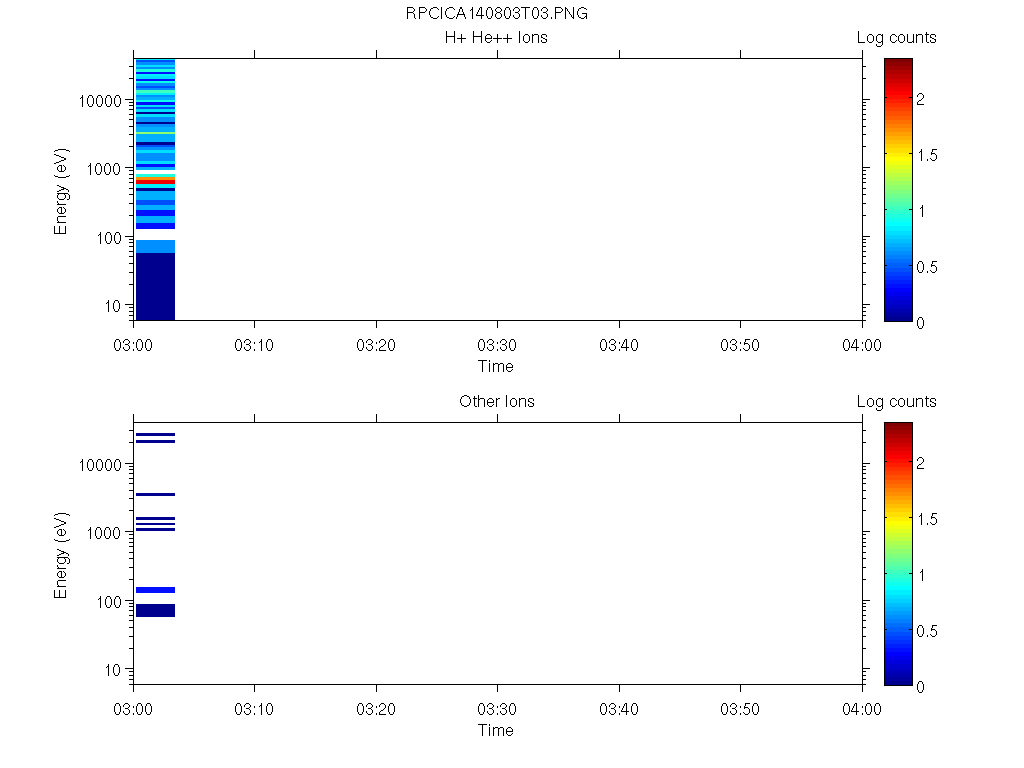The width and height of the screenshot is (1024, 768).
Task: Click the 'Time' axis label of bottom plot
Action: tap(496, 730)
